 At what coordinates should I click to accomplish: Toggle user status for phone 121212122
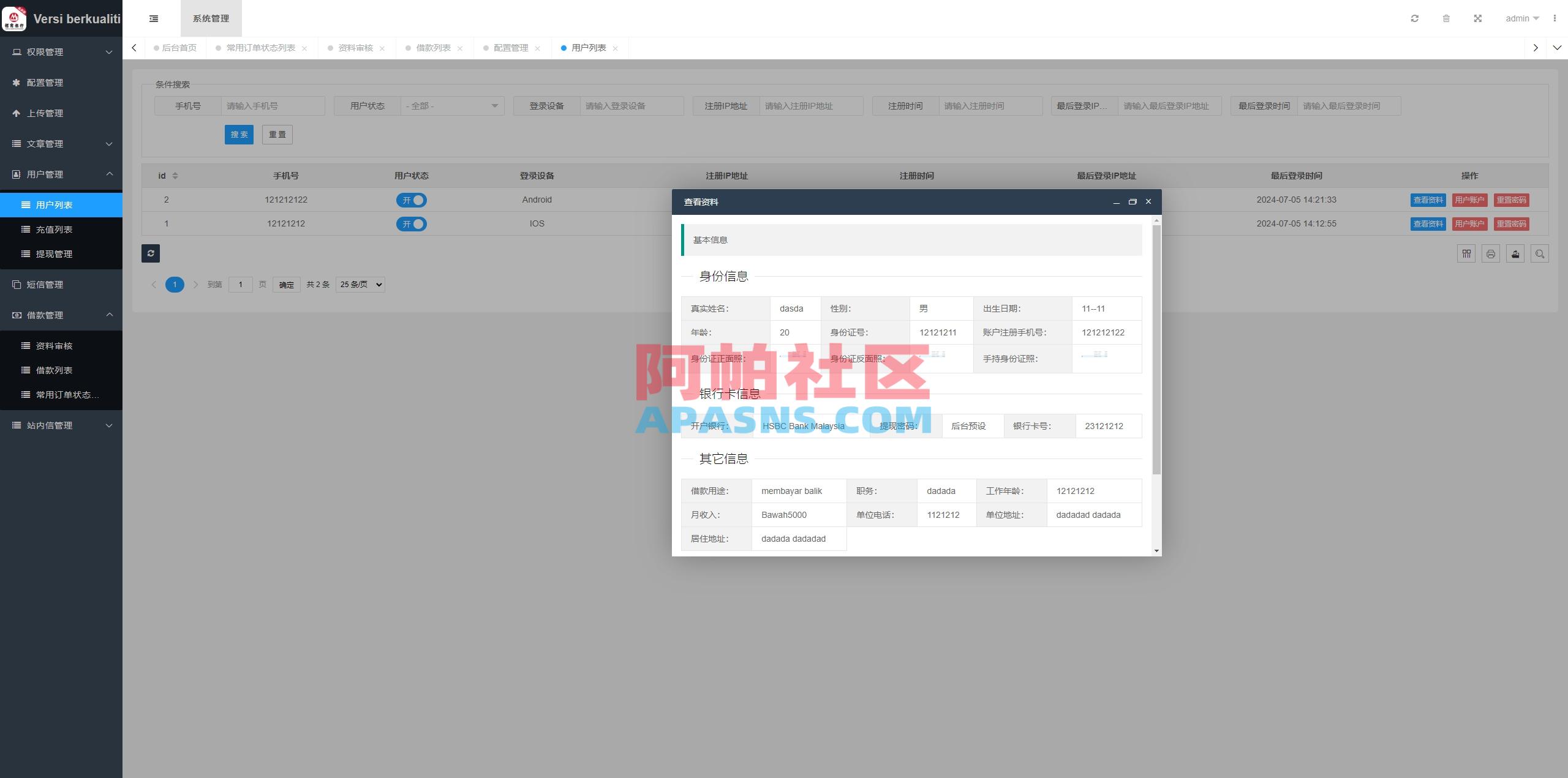tap(412, 200)
